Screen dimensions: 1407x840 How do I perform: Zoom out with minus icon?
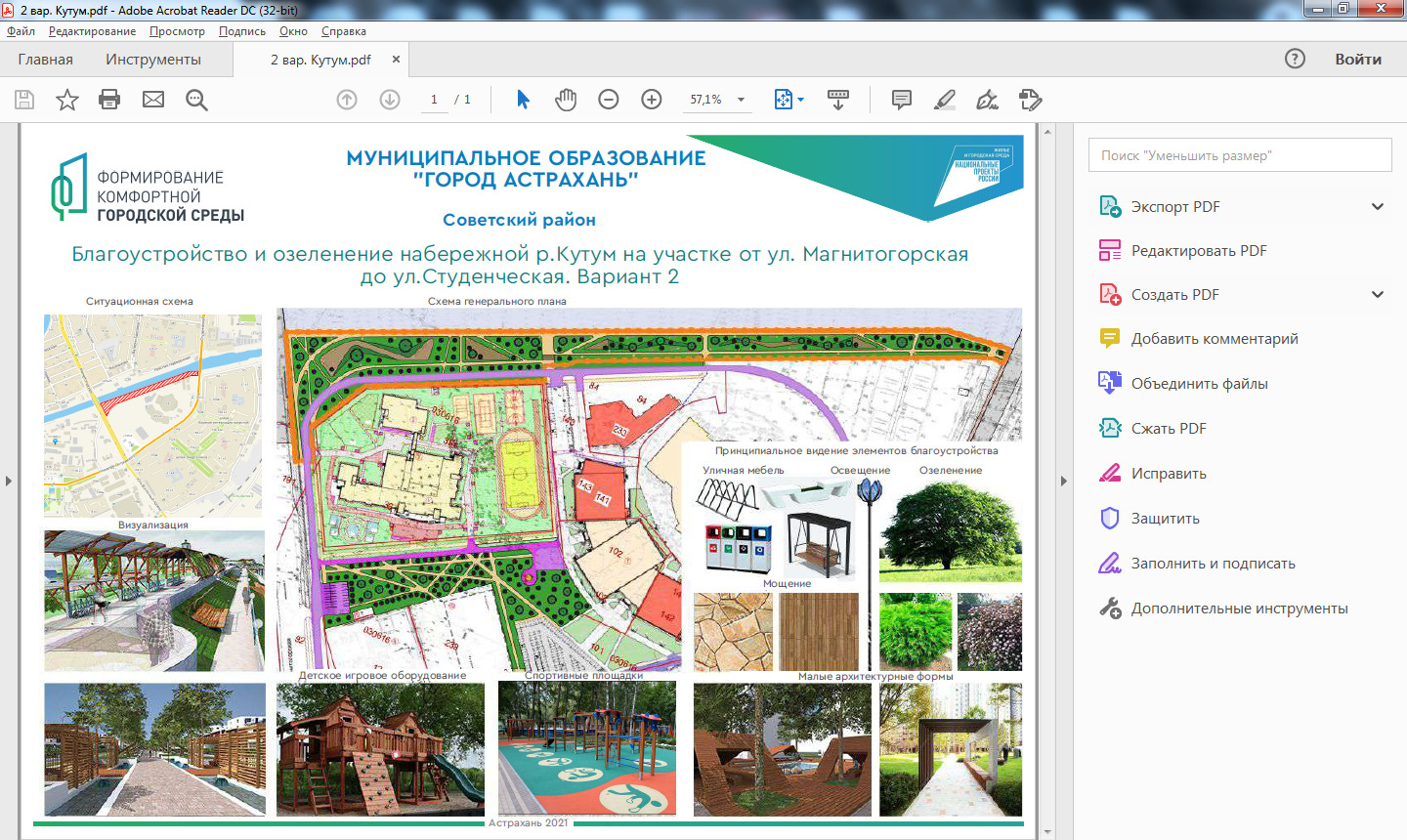point(609,100)
